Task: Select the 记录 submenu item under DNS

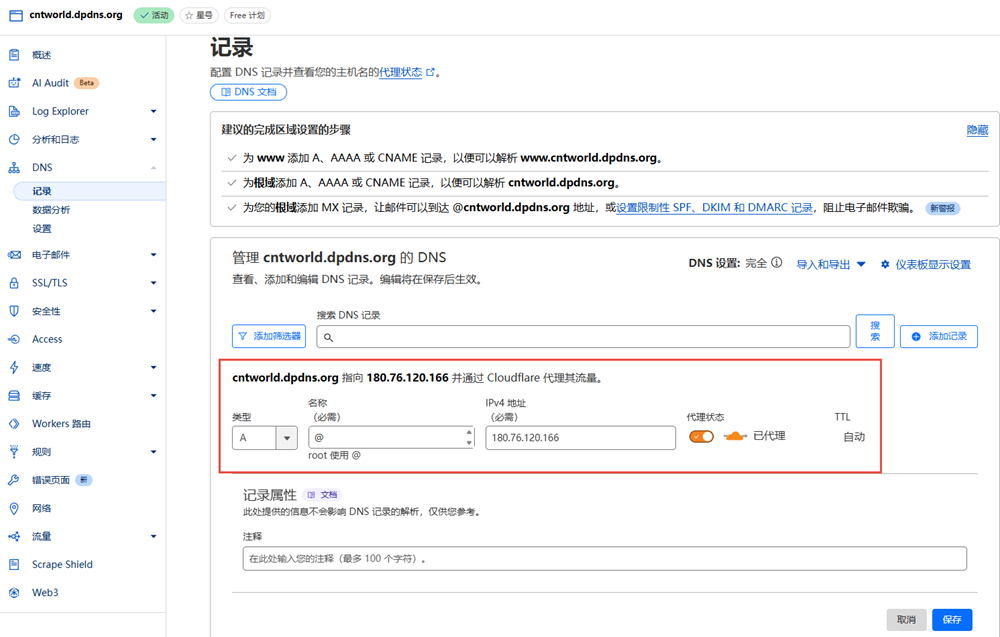Action: tap(89, 191)
